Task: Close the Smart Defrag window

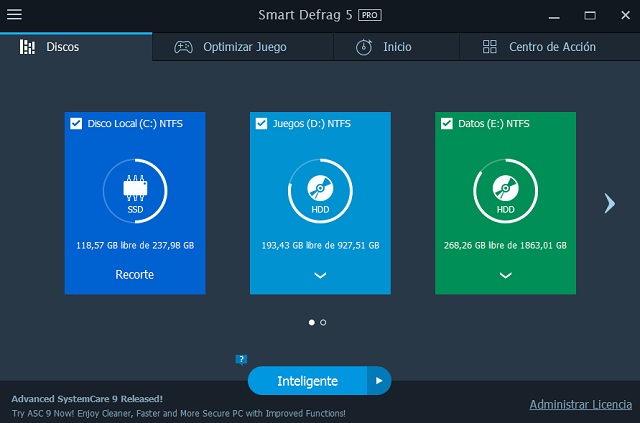Action: click(x=625, y=16)
